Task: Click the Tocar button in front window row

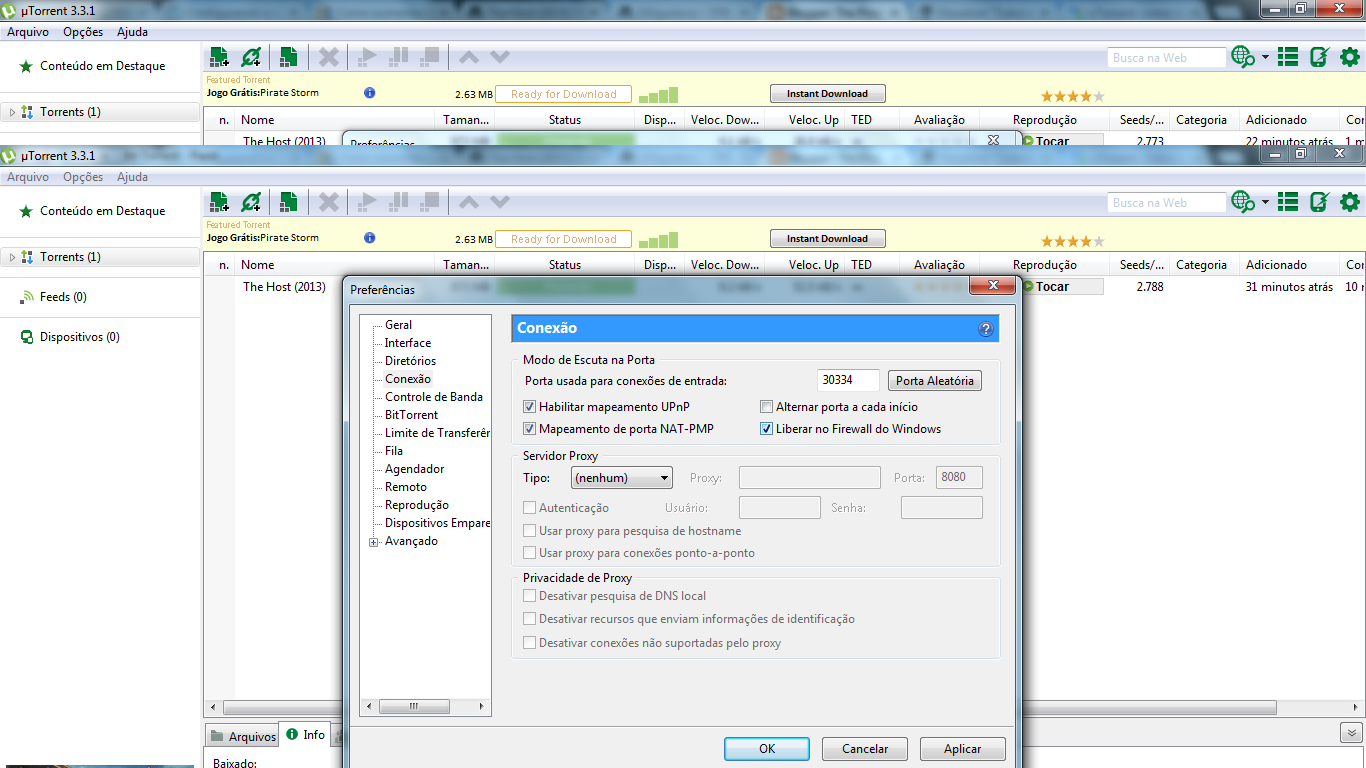Action: coord(1062,287)
